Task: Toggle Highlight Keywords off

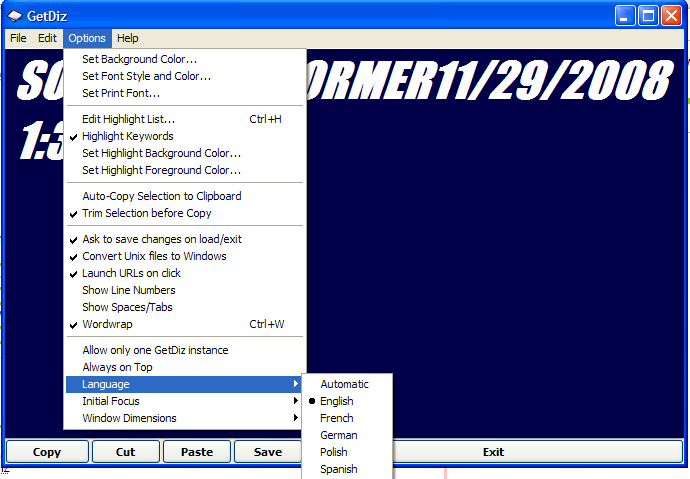Action: [x=185, y=136]
